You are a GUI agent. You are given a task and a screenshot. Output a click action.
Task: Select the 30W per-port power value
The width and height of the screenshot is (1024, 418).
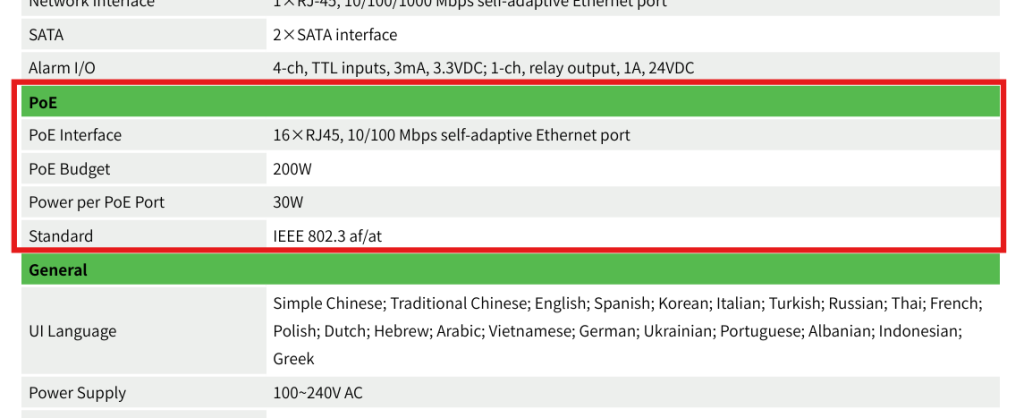[288, 202]
